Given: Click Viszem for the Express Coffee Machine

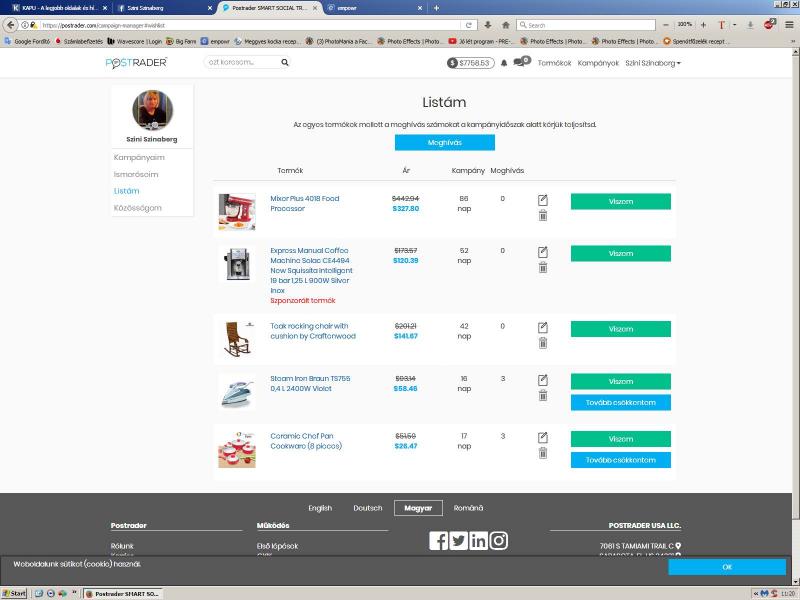Looking at the screenshot, I should (x=620, y=254).
